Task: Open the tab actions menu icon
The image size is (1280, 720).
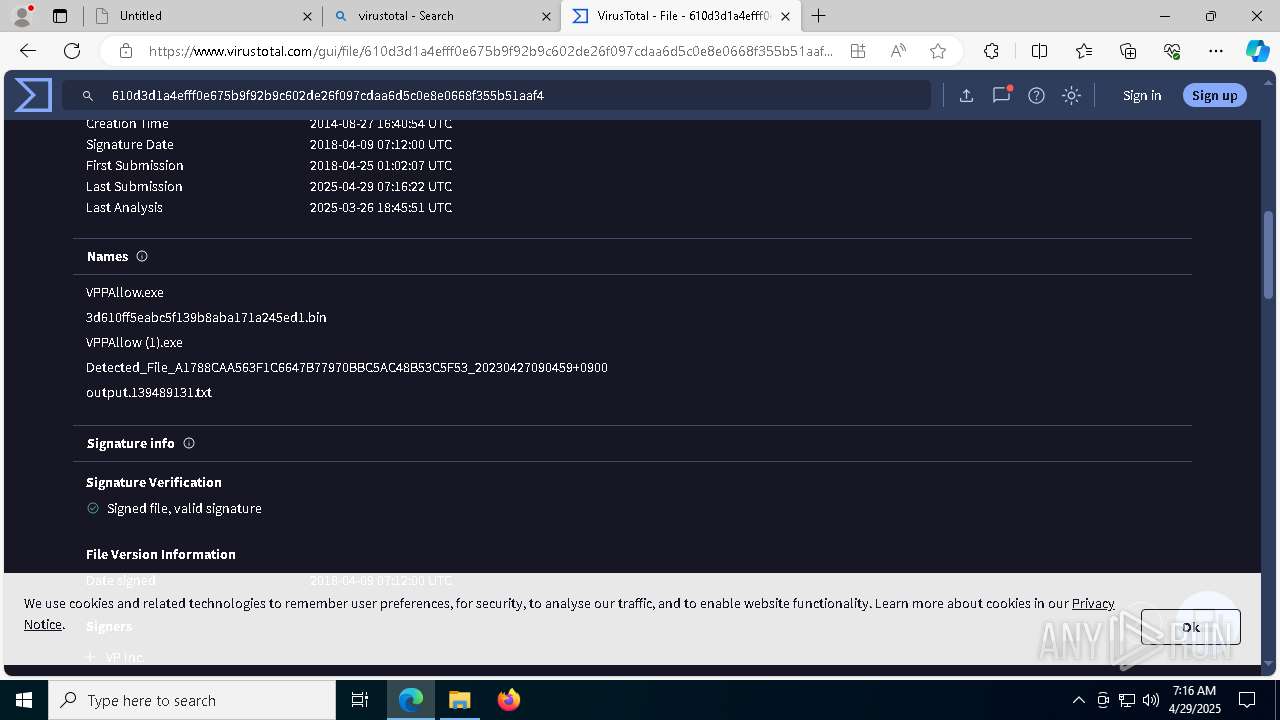Action: coord(60,16)
